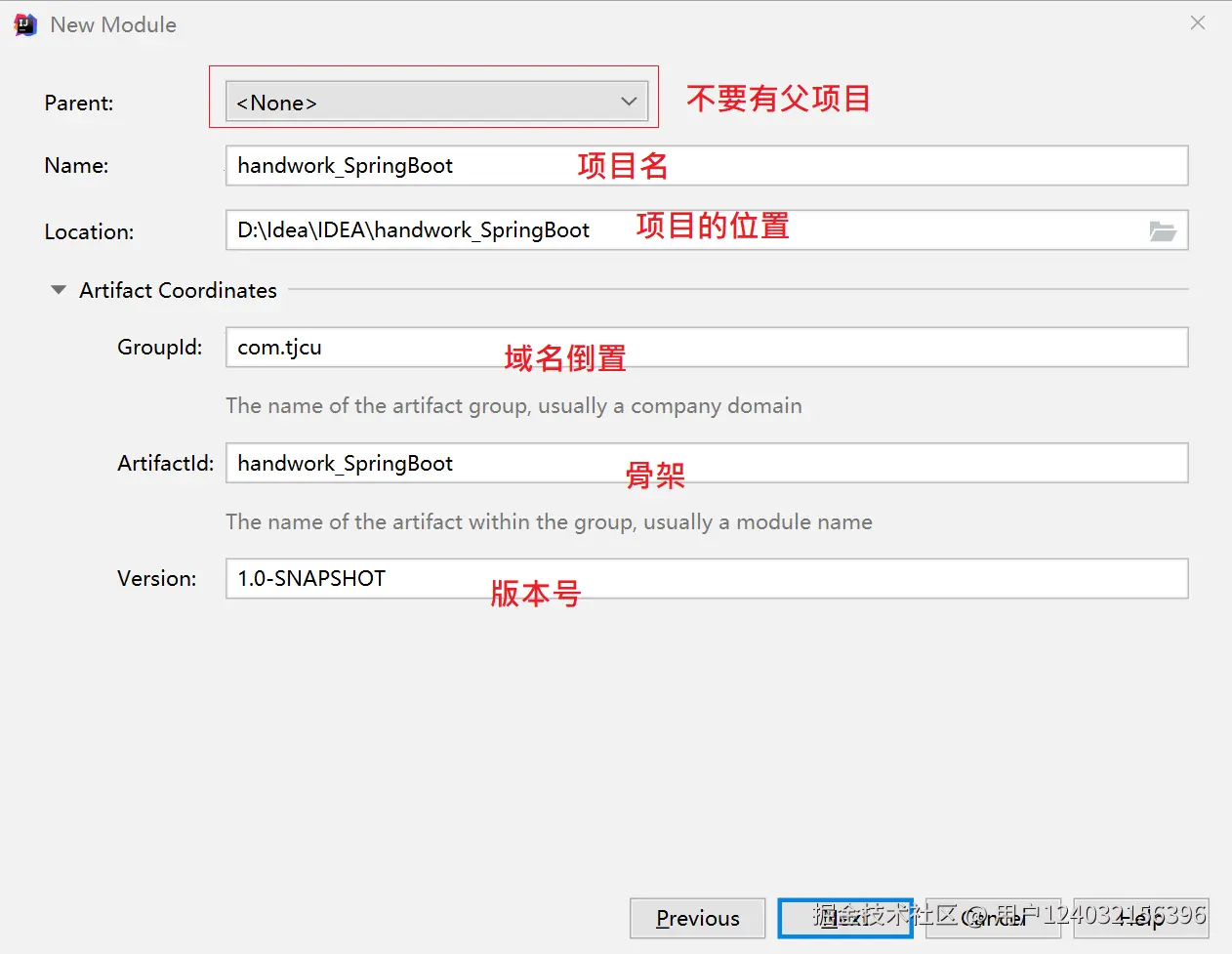Click the IntelliJ IDEA logo in title bar
Image resolution: width=1232 pixels, height=954 pixels.
point(25,25)
